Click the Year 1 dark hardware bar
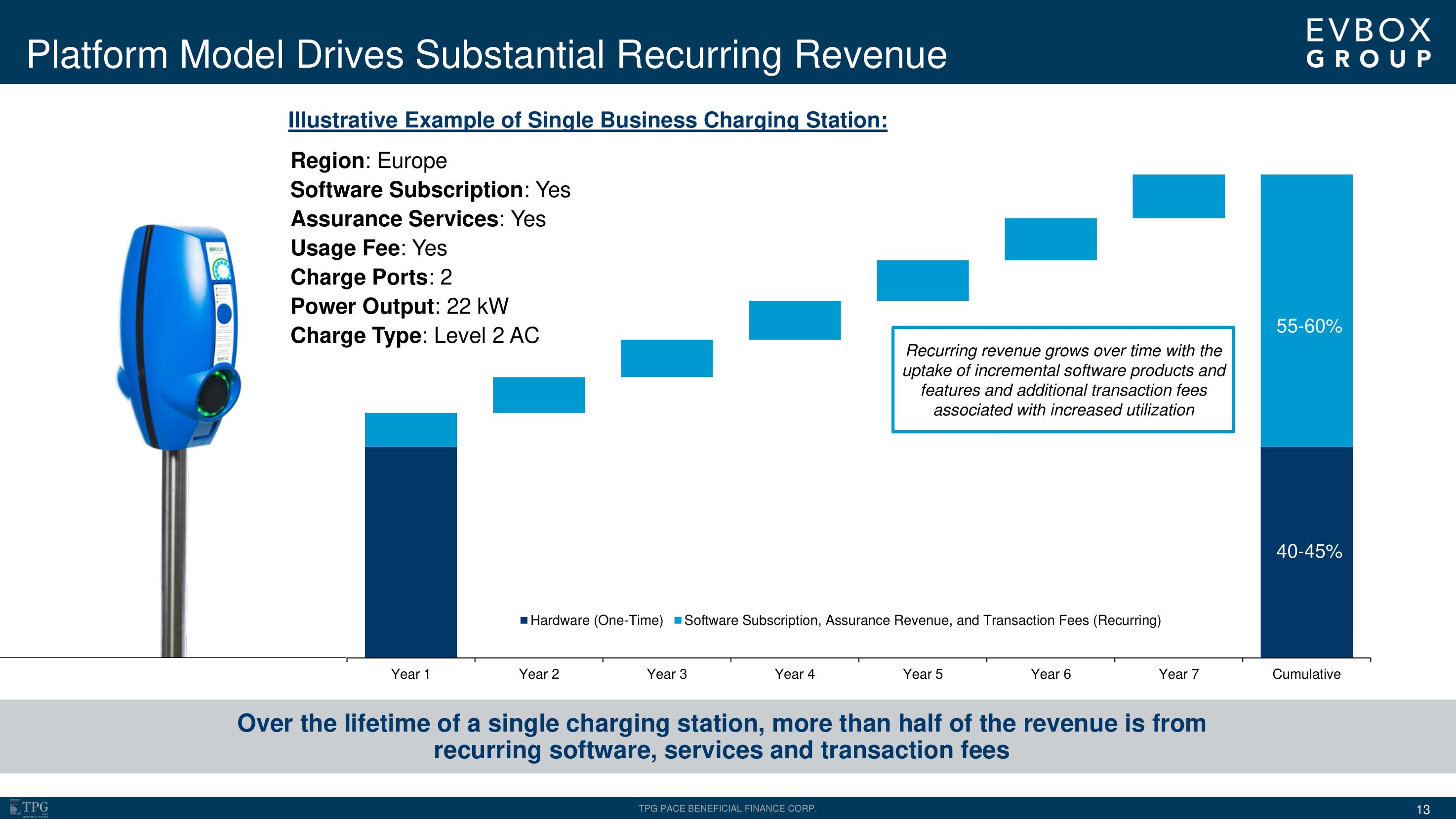Screen dimensions: 1456x819 tap(411, 552)
